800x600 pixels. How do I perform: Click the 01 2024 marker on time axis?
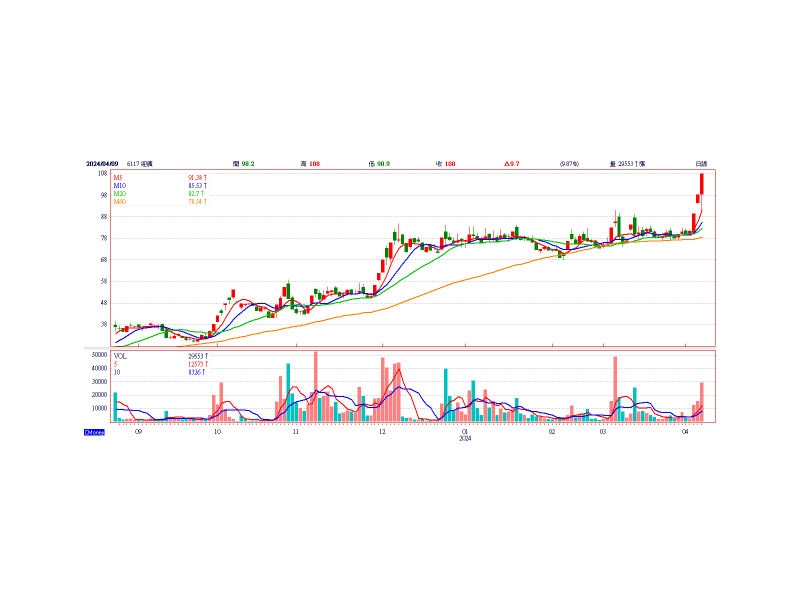(x=465, y=434)
